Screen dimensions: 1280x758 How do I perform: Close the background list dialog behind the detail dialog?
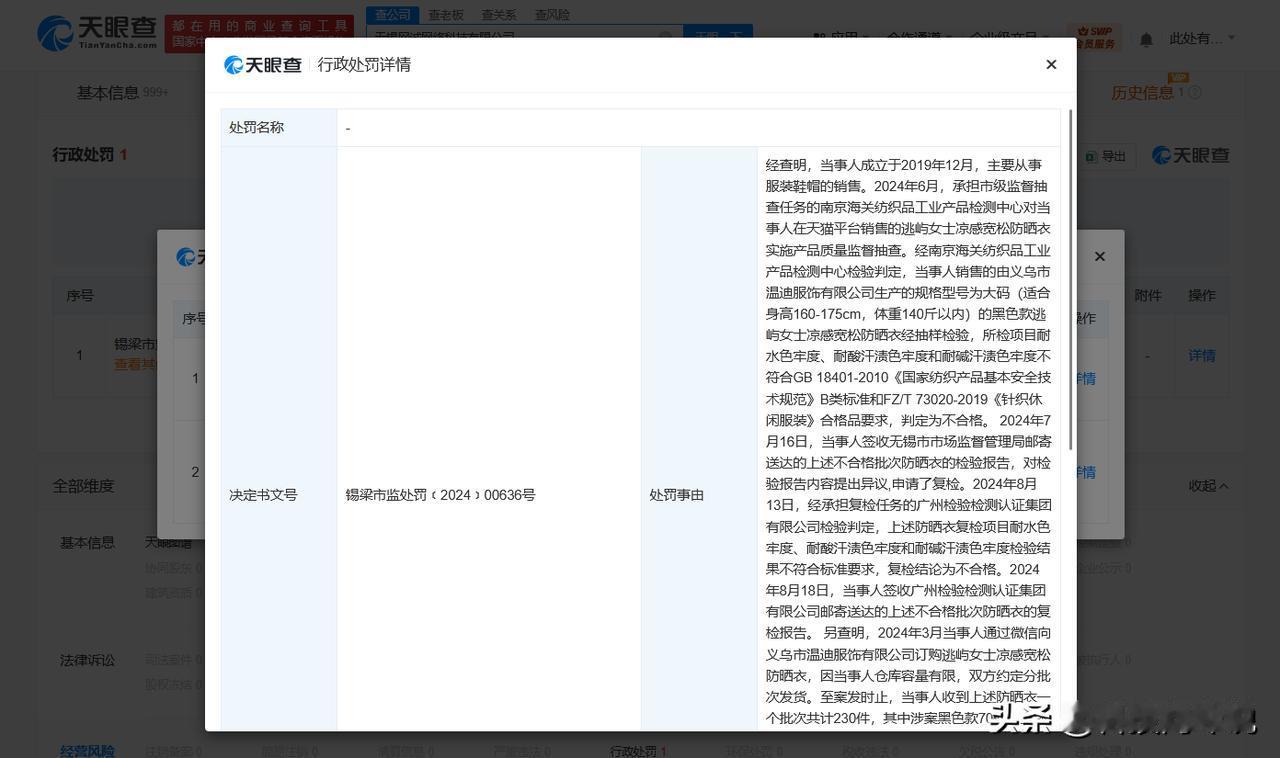pyautogui.click(x=1100, y=256)
